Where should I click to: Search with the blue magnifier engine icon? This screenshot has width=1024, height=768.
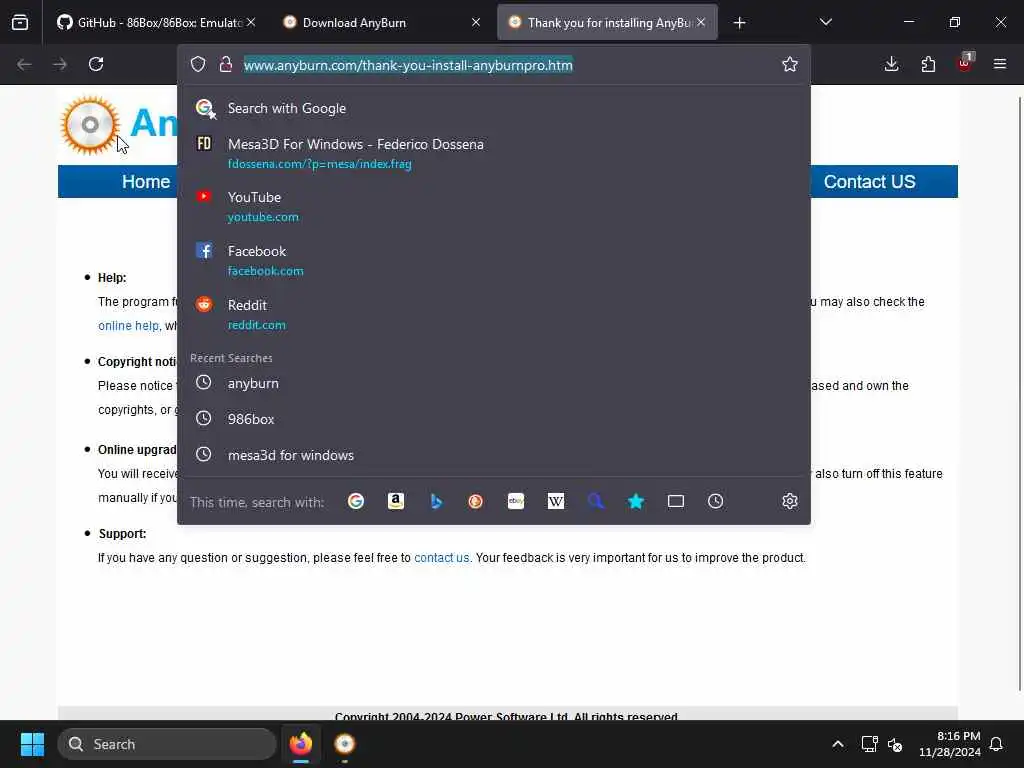coord(596,501)
